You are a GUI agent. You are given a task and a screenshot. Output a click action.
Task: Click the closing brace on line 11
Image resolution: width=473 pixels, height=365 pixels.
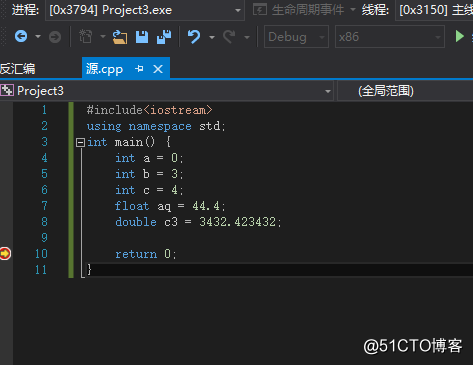[89, 269]
